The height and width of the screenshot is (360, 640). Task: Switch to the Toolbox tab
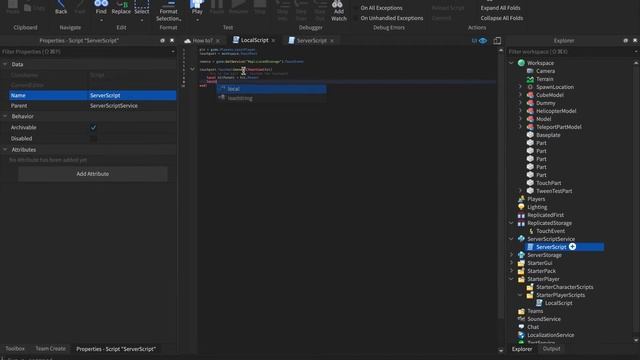tap(15, 349)
